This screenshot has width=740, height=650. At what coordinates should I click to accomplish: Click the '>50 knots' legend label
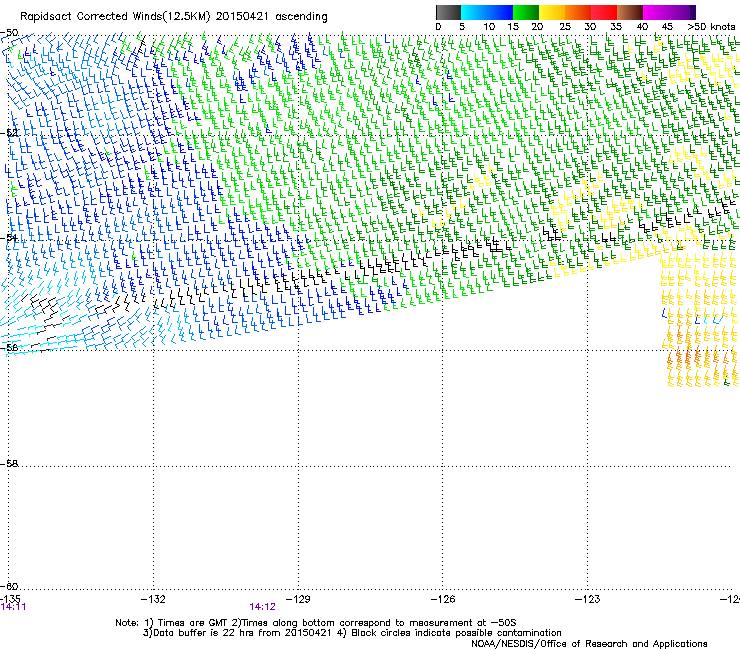point(711,27)
